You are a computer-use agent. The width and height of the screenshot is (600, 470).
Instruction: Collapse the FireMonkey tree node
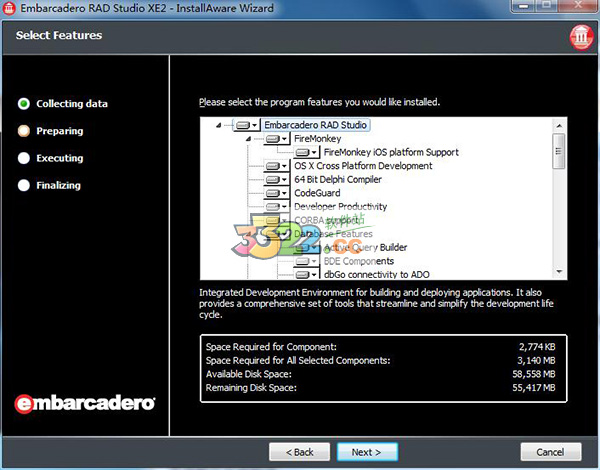coord(248,139)
